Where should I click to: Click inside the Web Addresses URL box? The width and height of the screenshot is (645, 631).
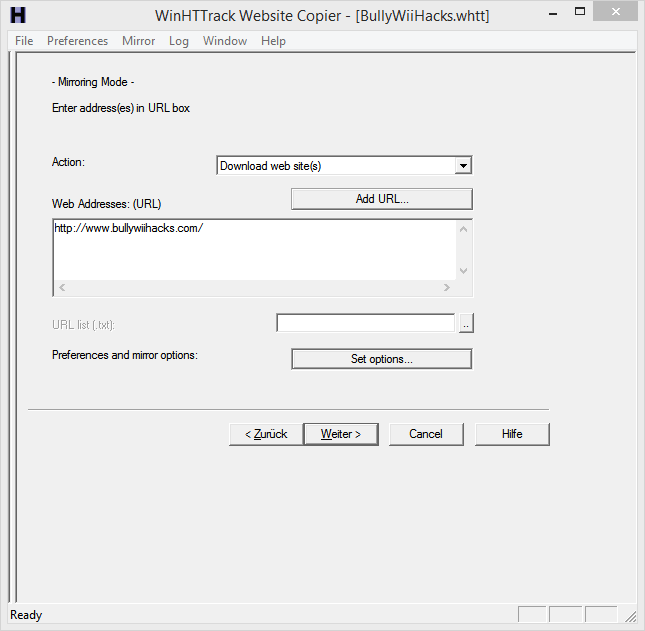[255, 250]
